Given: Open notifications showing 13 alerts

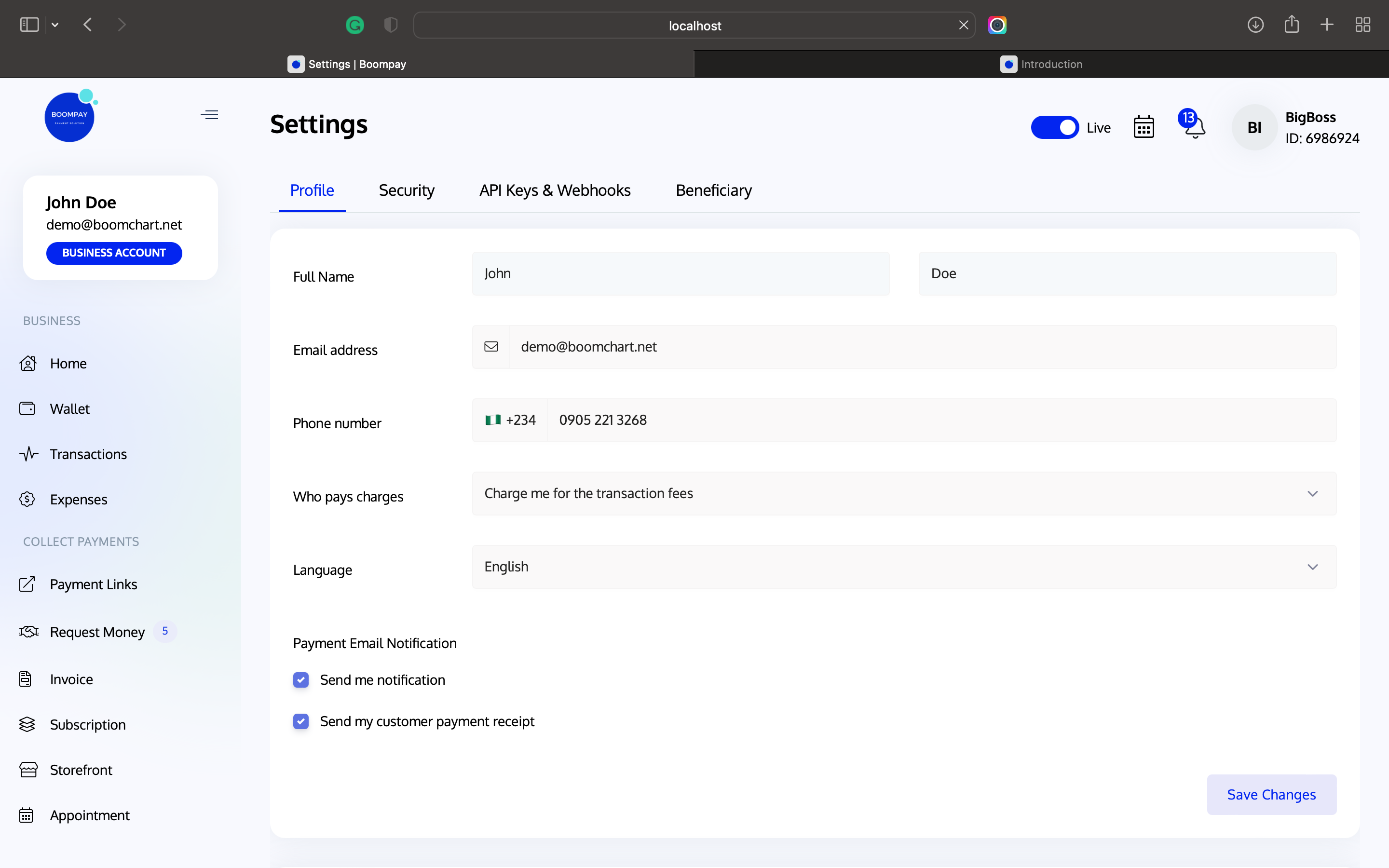Looking at the screenshot, I should click(x=1192, y=127).
